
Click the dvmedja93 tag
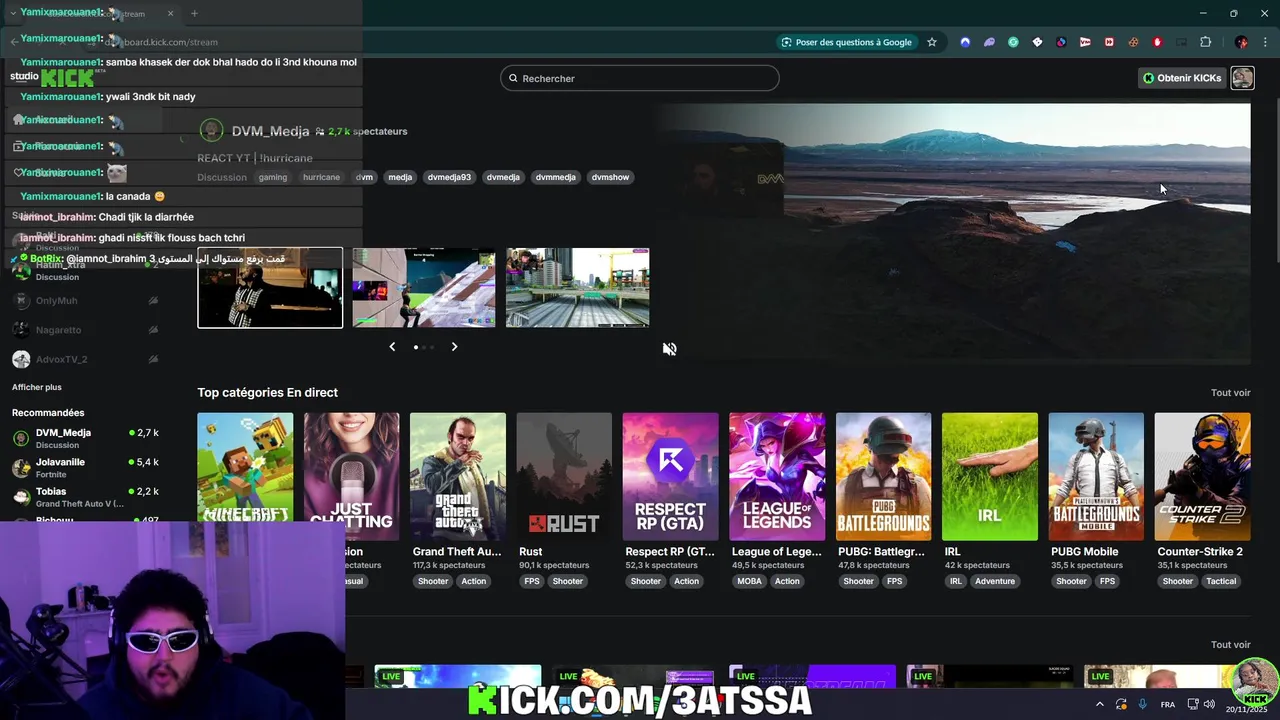point(449,177)
